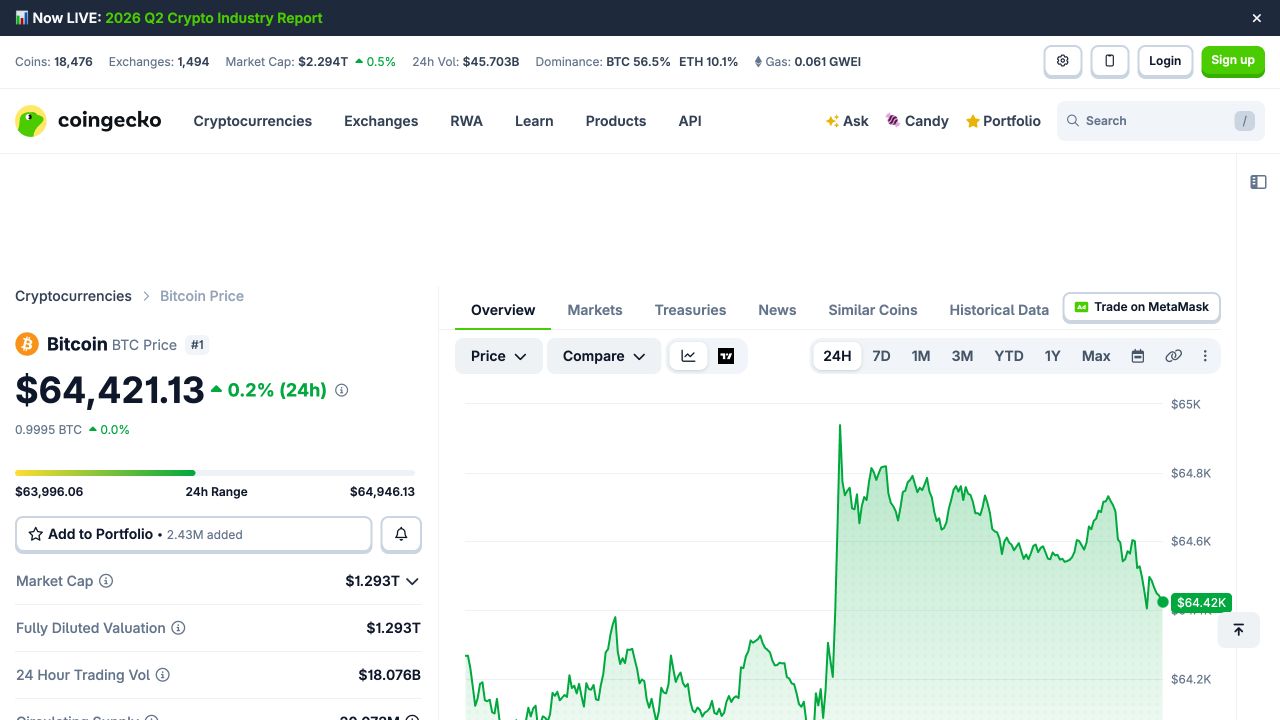Expand the Market Cap $1.293T chevron
The width and height of the screenshot is (1280, 720).
[412, 581]
